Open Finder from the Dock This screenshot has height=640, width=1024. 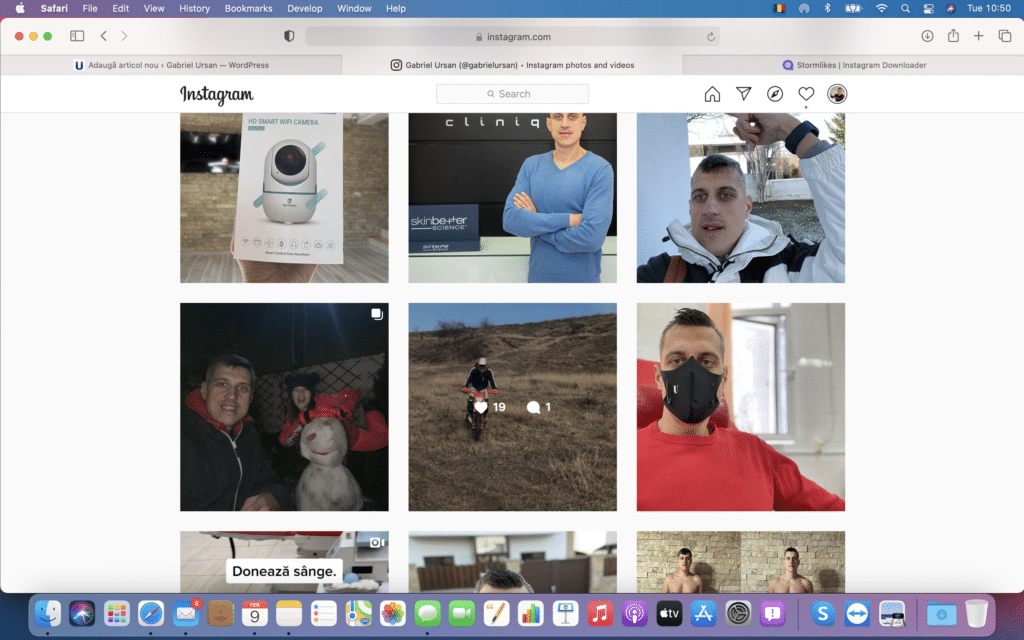coord(48,614)
